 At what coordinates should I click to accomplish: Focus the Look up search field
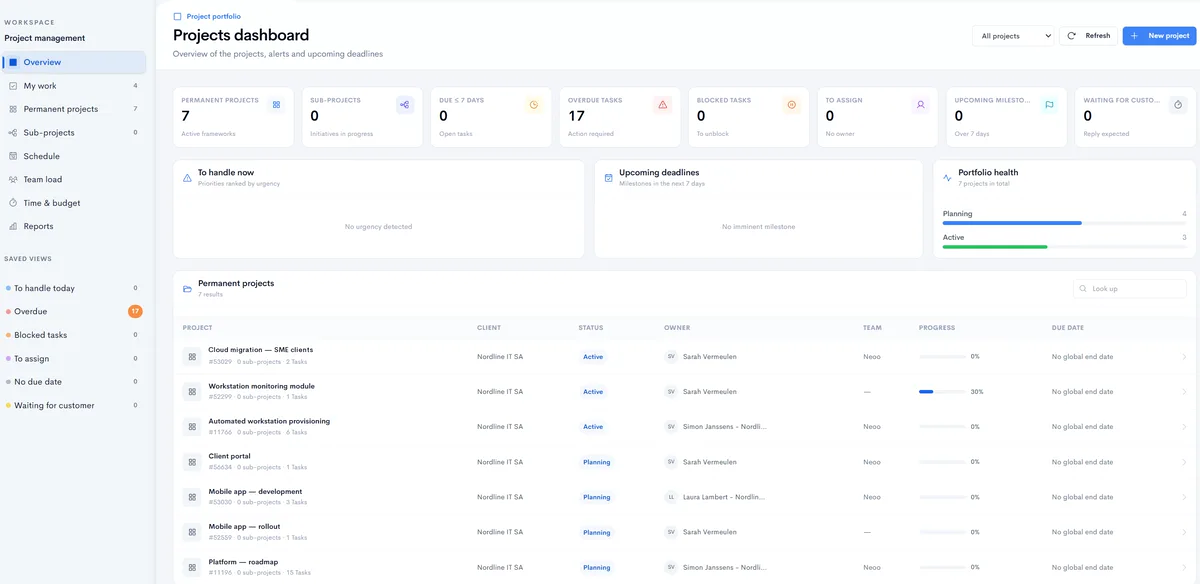click(1130, 289)
